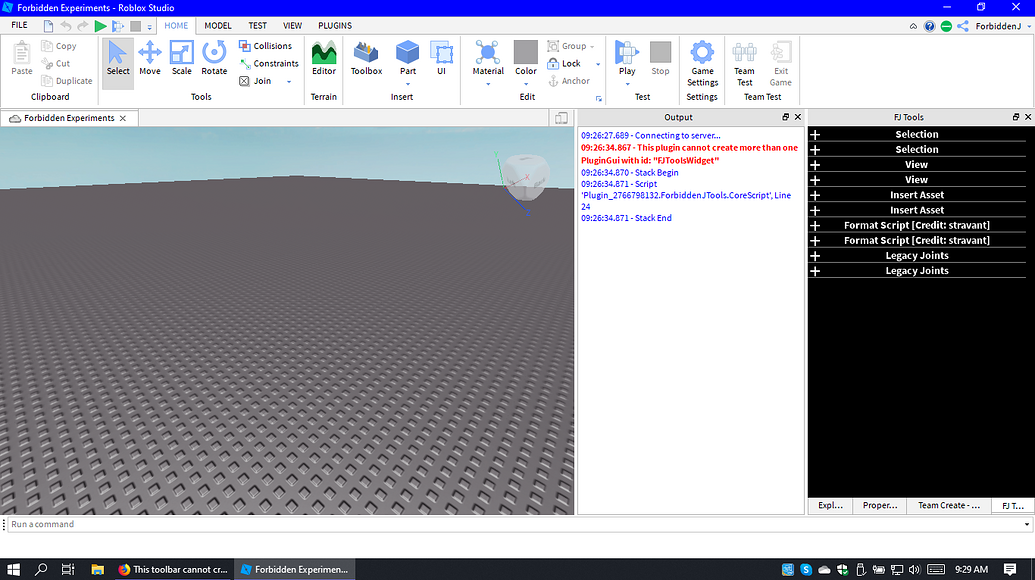Switch to the Team Create tab

946,505
